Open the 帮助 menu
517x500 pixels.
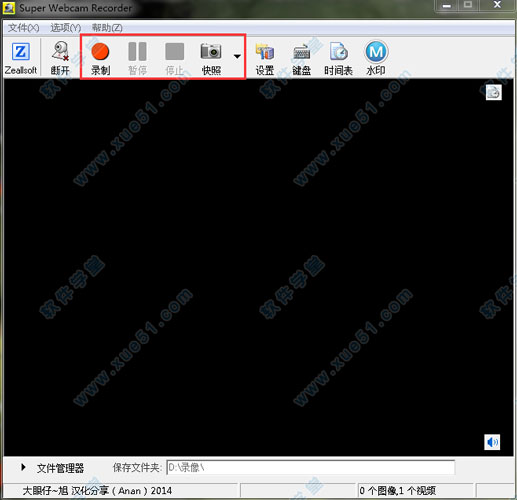107,28
